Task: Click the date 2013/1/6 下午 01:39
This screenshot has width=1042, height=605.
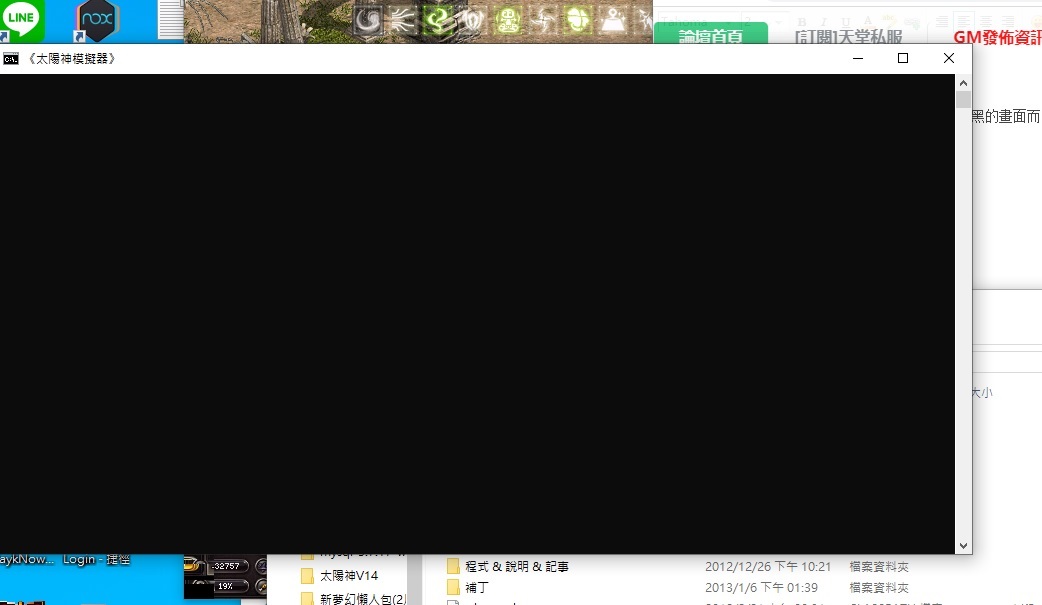Action: [761, 588]
